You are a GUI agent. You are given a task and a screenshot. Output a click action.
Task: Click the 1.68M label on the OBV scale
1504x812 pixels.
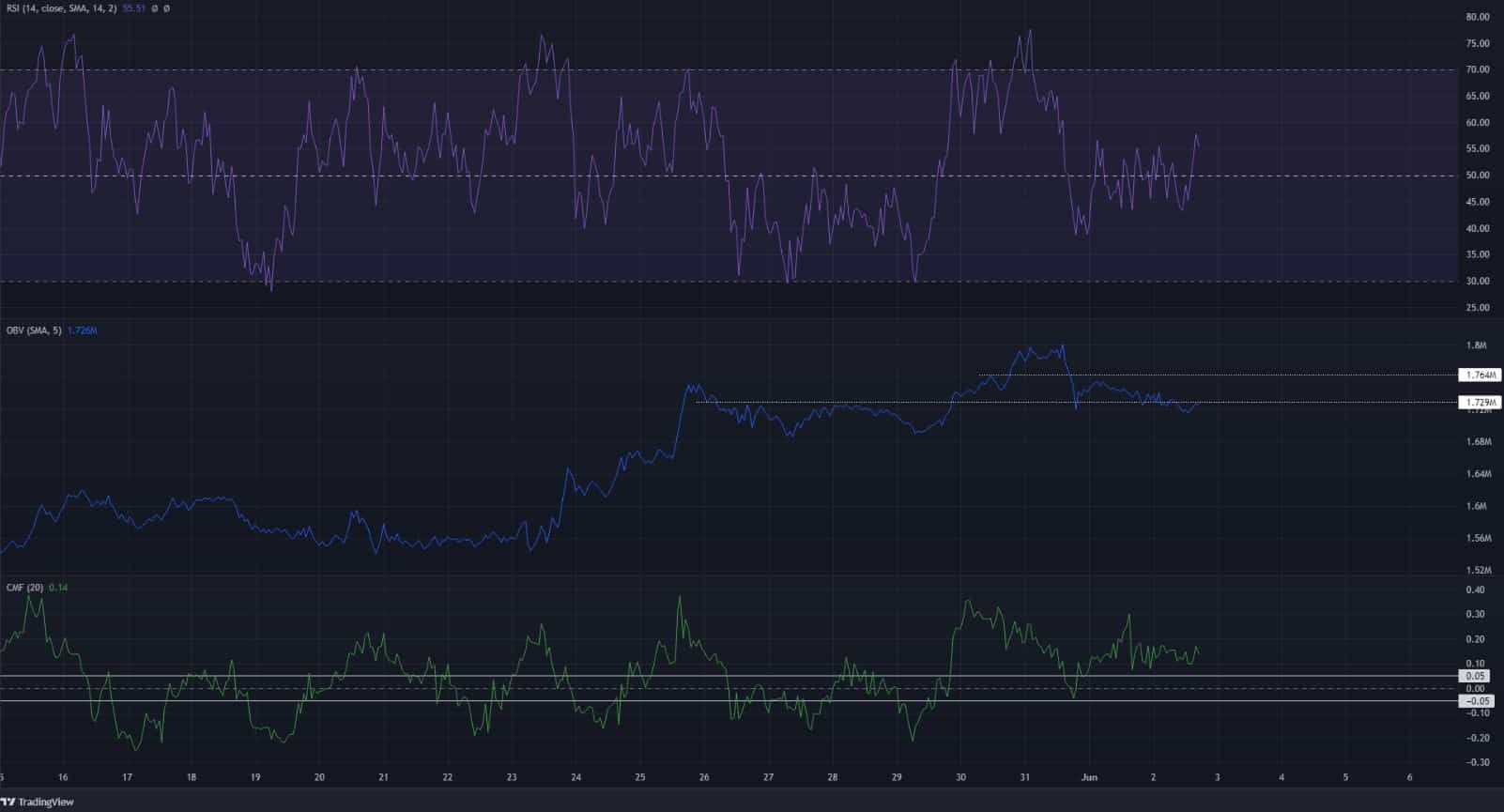pyautogui.click(x=1477, y=441)
